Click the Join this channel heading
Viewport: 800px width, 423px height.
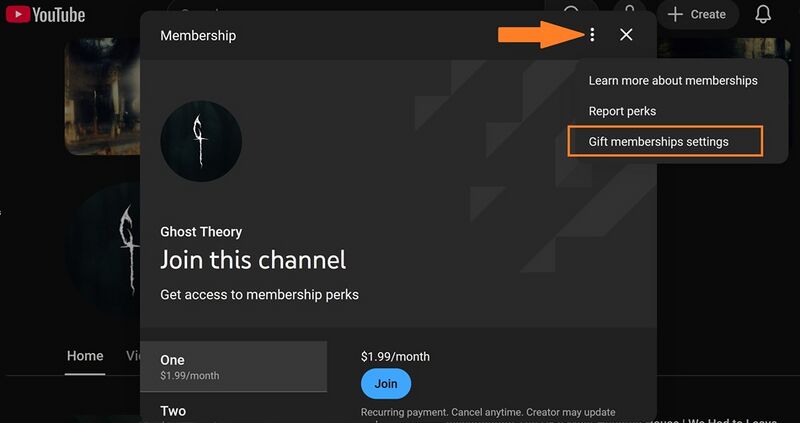[x=253, y=260]
